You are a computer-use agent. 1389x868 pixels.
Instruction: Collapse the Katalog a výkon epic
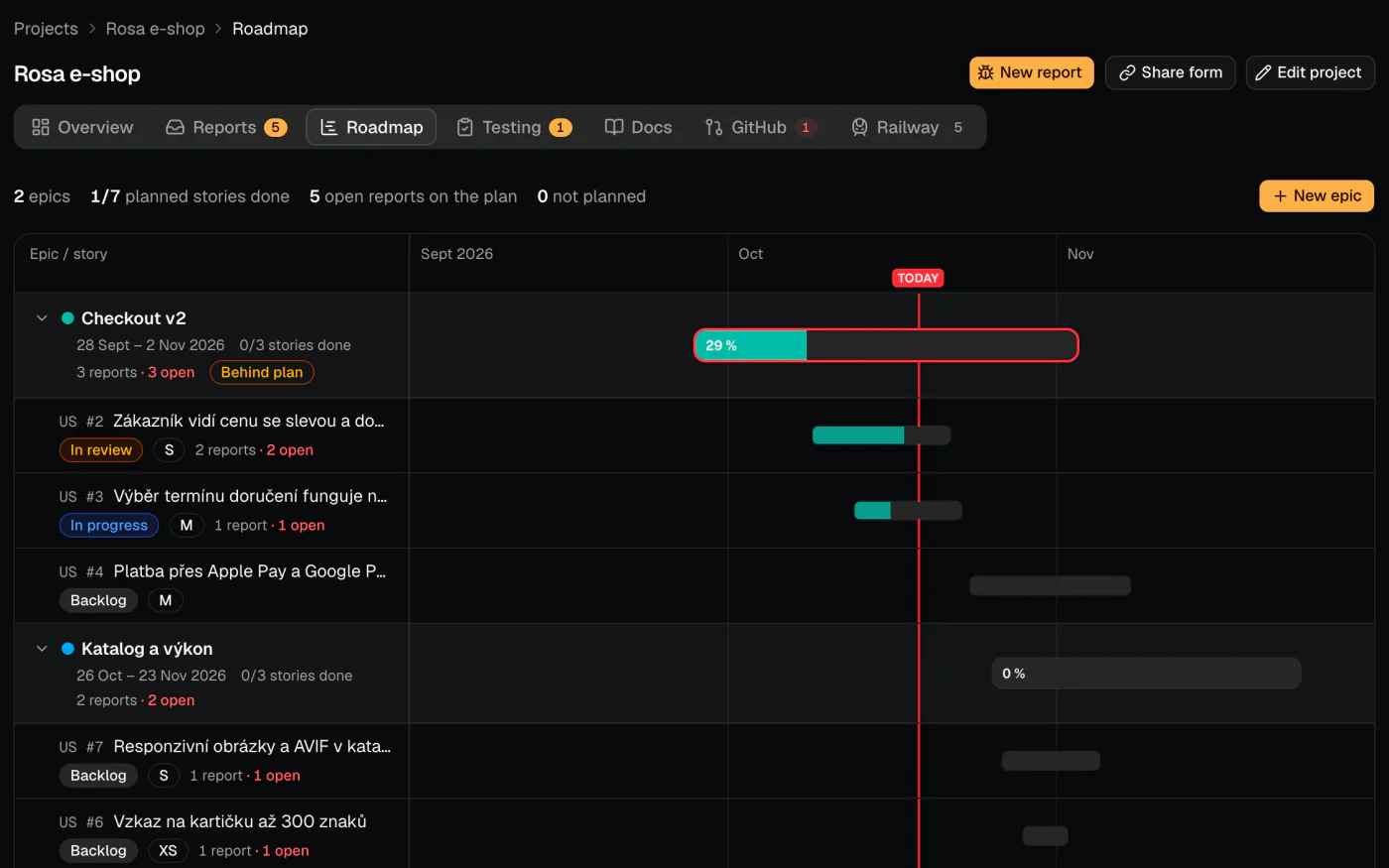(x=42, y=649)
